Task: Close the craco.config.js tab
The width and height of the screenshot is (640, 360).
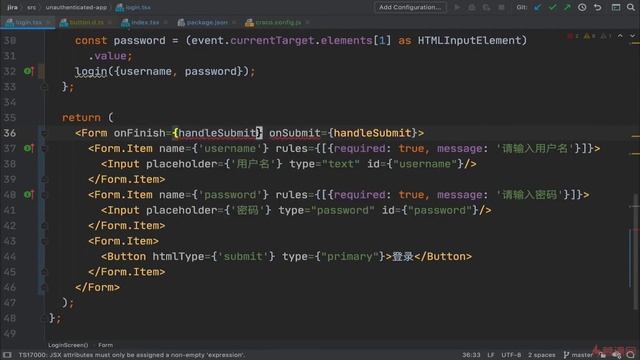Action: click(x=307, y=22)
